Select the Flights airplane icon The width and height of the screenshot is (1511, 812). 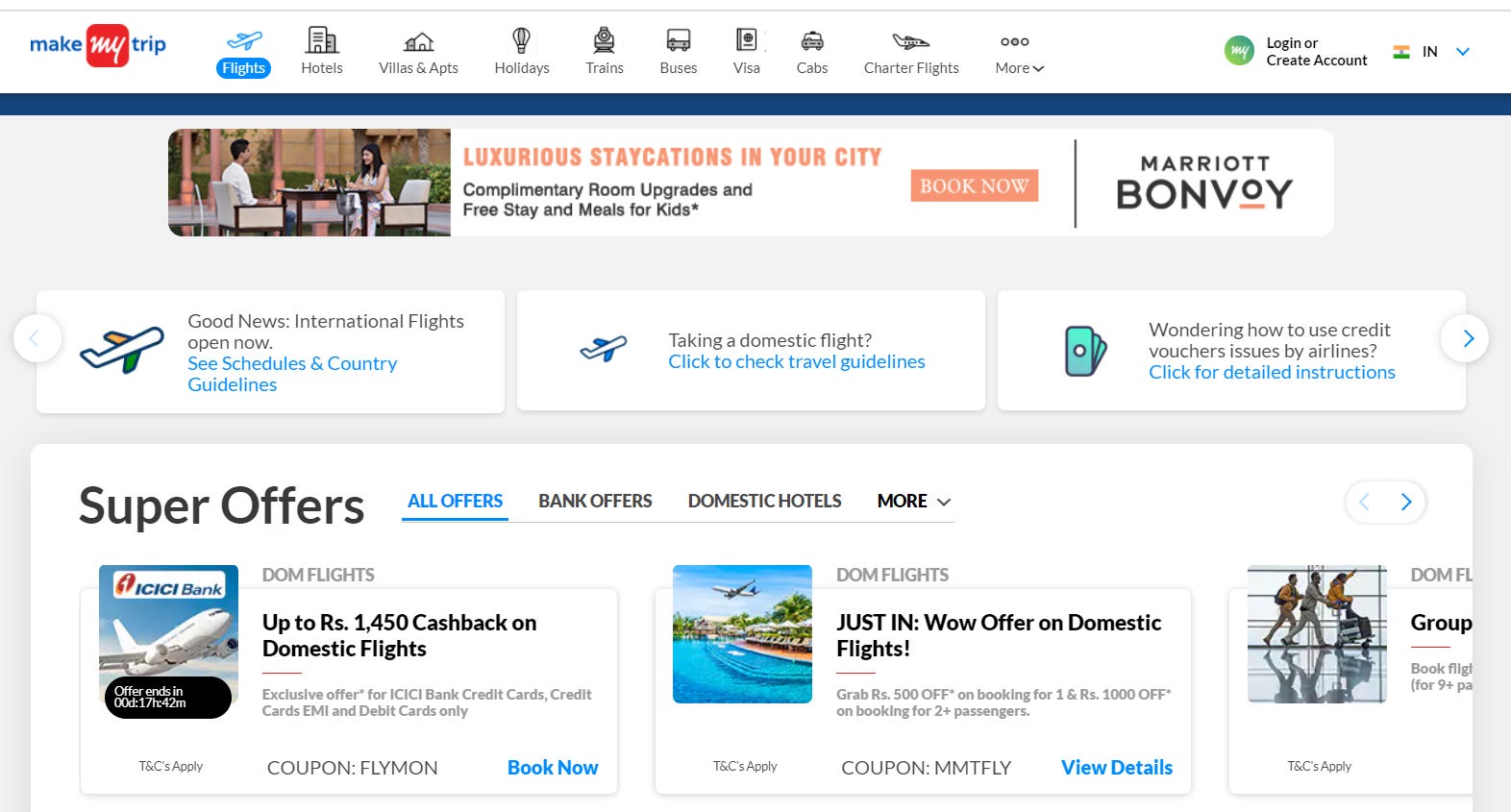tap(244, 40)
